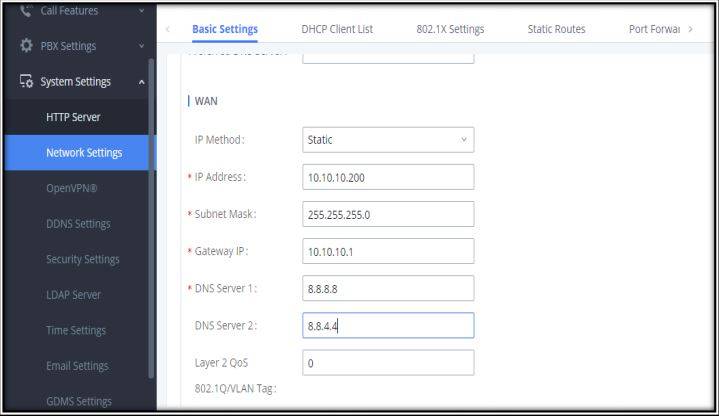
Task: Open OpenVPN® settings page
Action: coord(71,188)
